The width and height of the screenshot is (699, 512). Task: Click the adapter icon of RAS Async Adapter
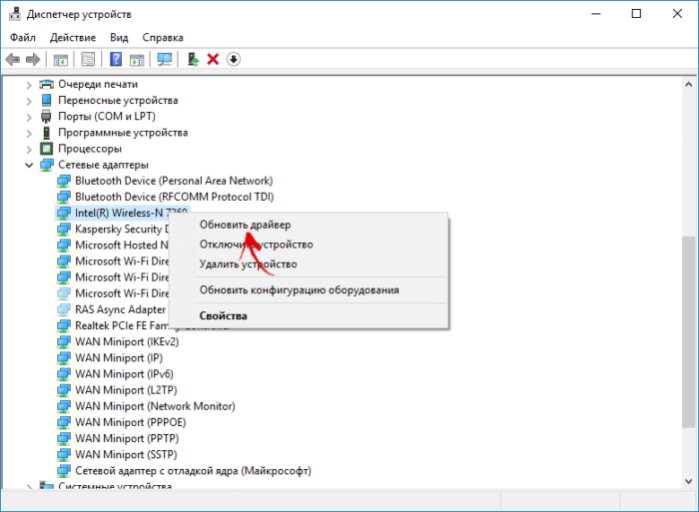[64, 309]
